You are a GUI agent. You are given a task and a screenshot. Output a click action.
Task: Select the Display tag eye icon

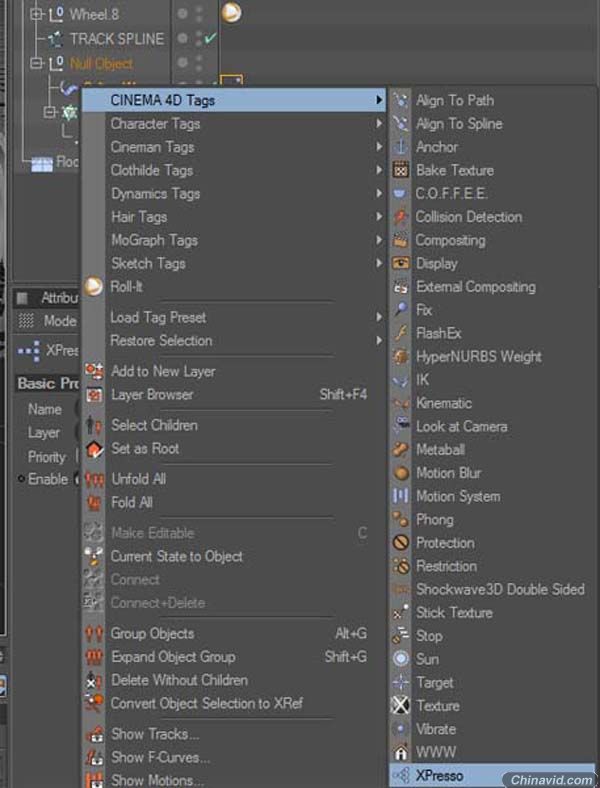pos(401,263)
